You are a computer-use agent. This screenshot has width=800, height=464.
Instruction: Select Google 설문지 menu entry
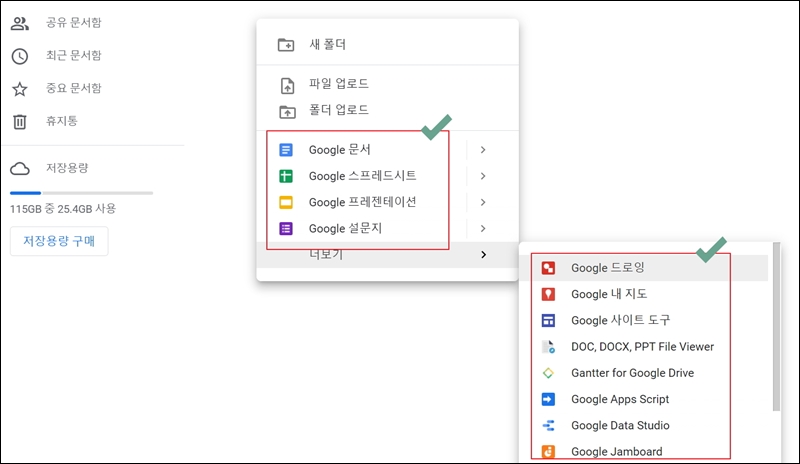tap(387, 229)
